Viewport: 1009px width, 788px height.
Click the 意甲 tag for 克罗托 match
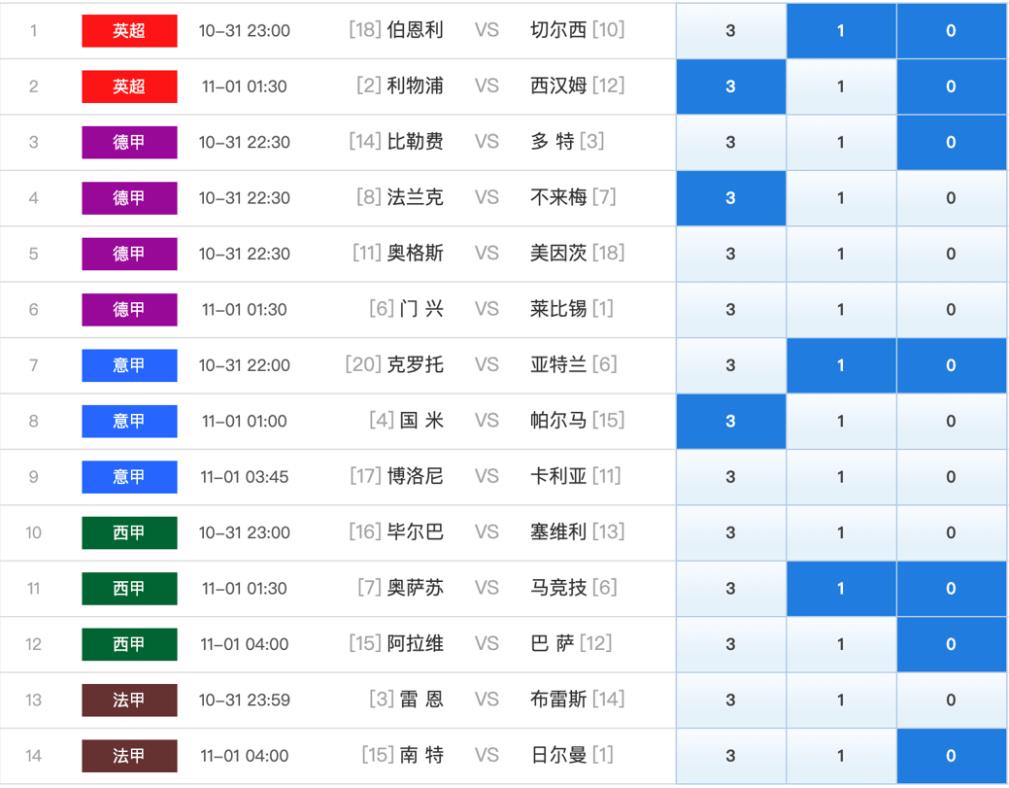129,365
